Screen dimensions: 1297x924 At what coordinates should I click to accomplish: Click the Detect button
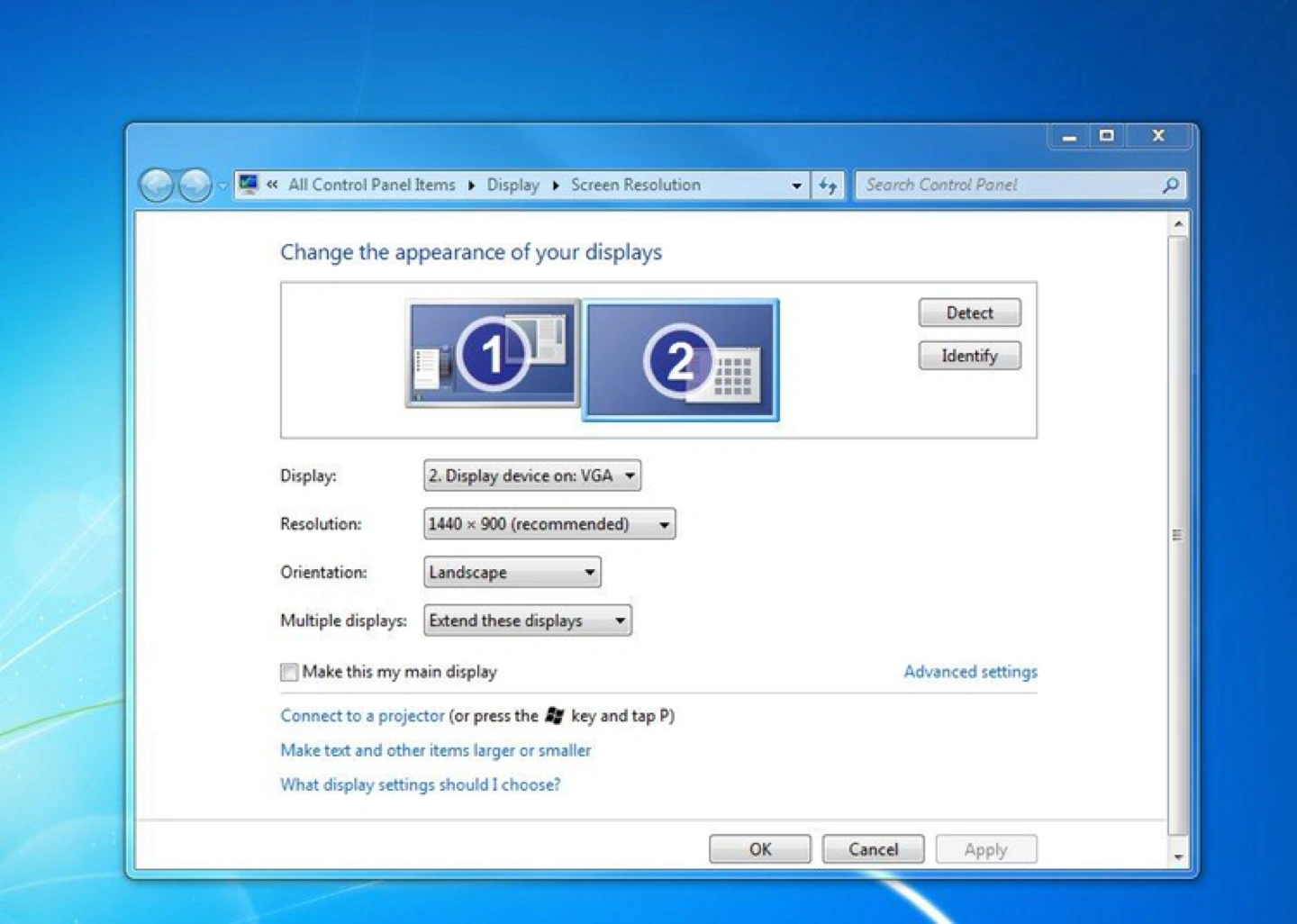click(x=969, y=313)
